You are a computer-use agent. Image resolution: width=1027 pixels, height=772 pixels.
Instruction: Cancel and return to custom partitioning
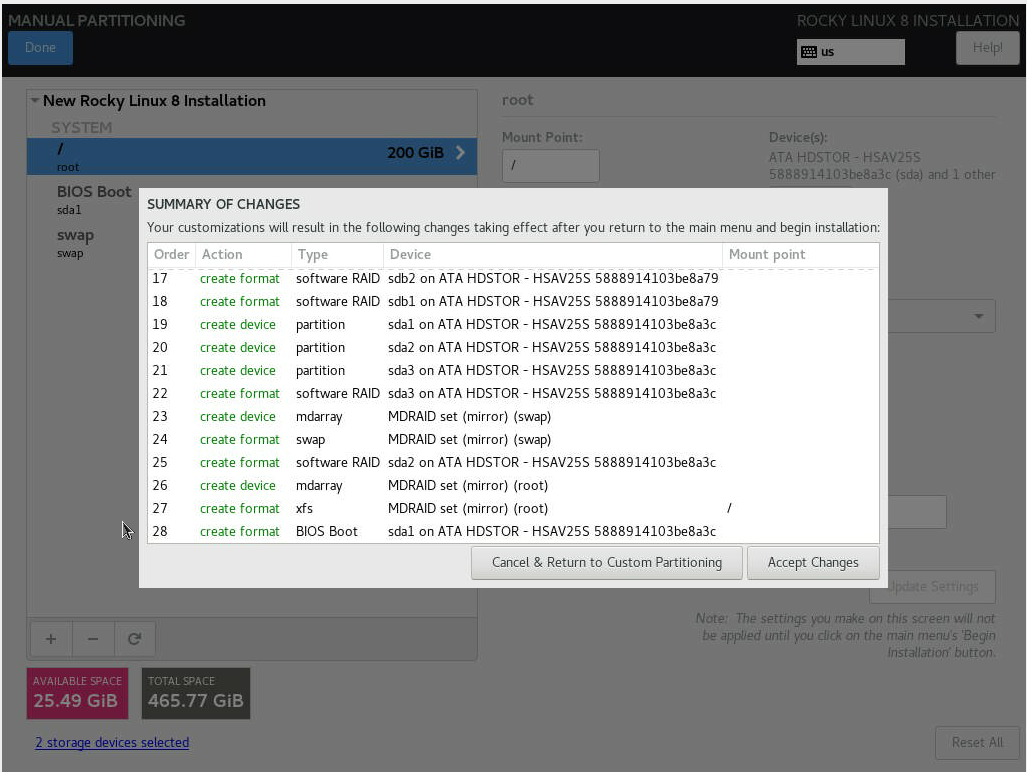(x=607, y=562)
